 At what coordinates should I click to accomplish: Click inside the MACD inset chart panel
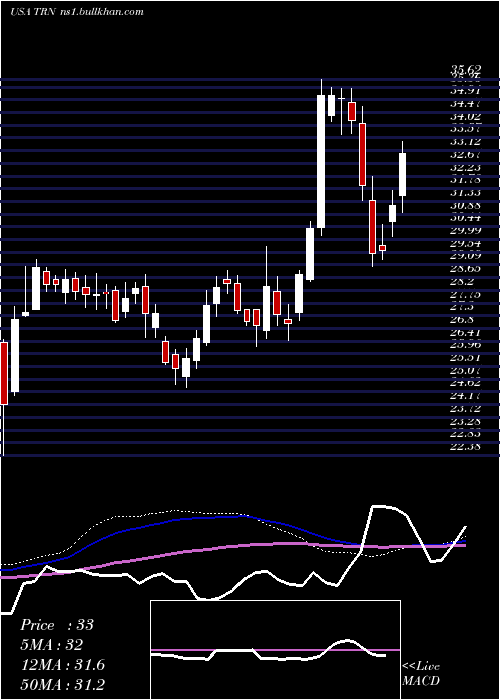click(x=275, y=650)
